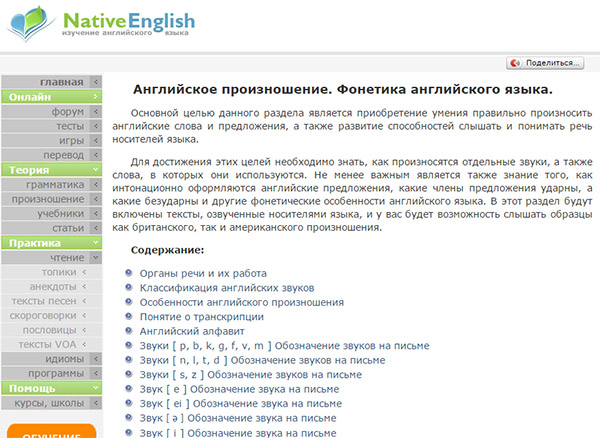Click bullet icon beside Понятие о транскрипции
This screenshot has width=600, height=438.
pyautogui.click(x=128, y=316)
